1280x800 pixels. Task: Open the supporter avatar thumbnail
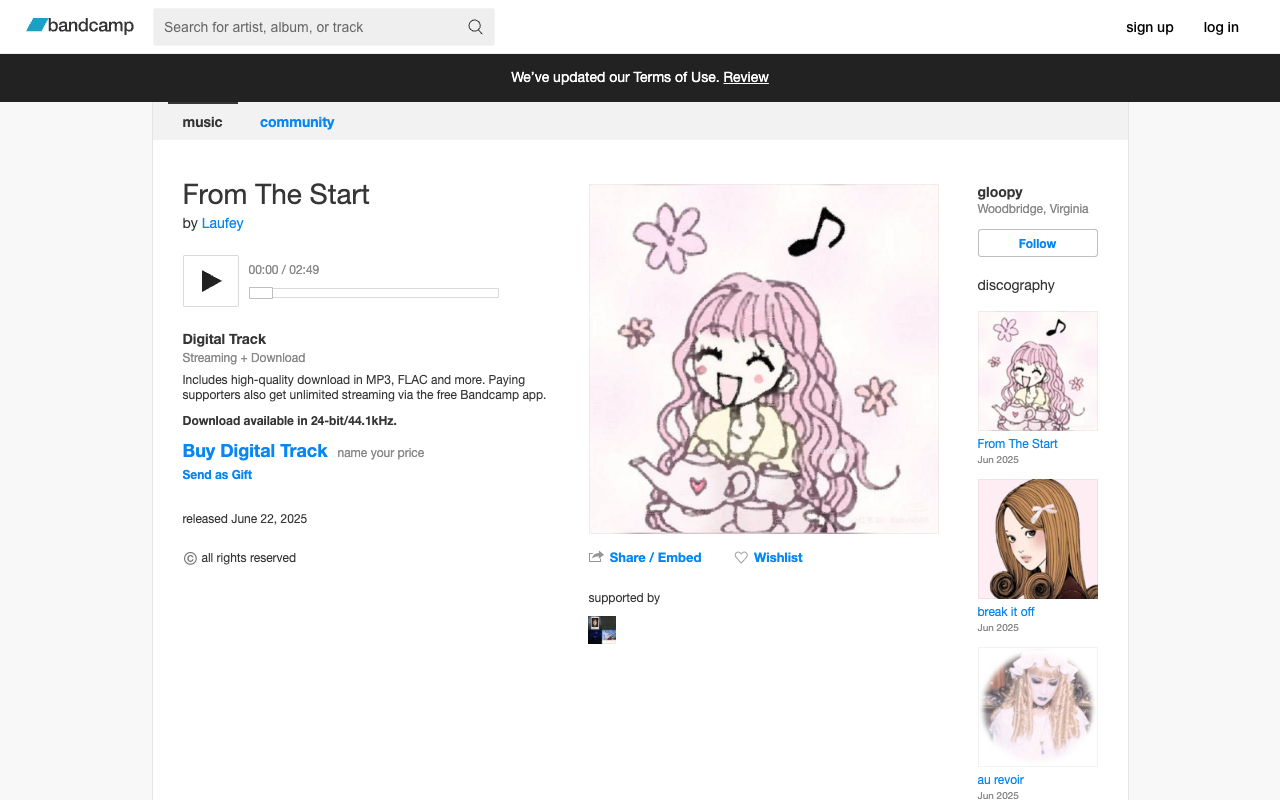click(602, 630)
